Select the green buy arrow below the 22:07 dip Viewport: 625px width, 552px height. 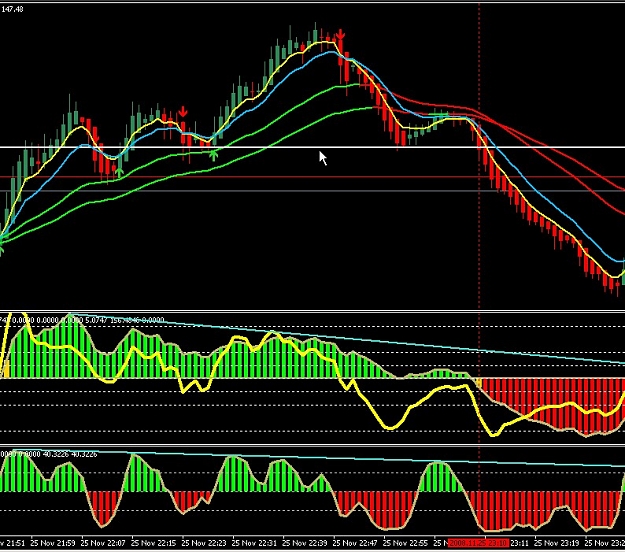(x=119, y=173)
